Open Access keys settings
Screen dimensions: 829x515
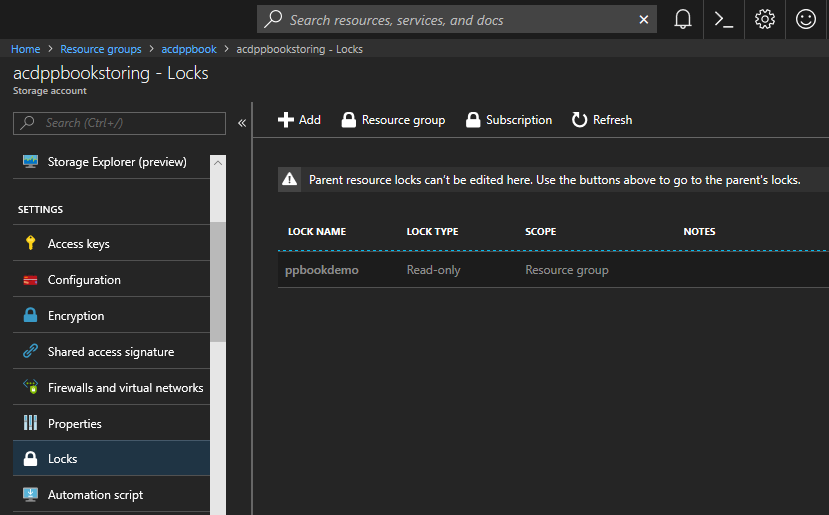(78, 244)
